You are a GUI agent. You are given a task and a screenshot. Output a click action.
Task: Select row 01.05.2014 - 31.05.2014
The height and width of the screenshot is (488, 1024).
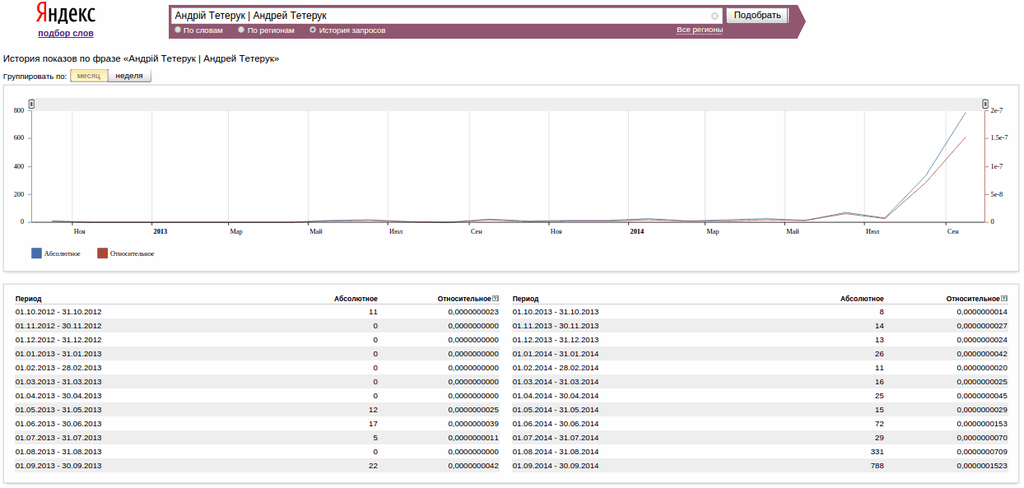point(760,410)
